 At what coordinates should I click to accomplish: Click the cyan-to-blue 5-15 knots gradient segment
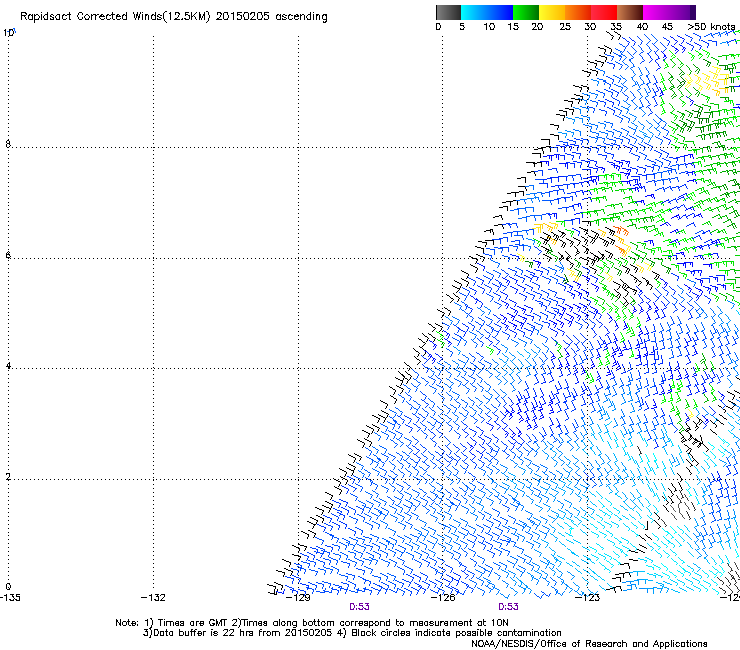tap(487, 12)
